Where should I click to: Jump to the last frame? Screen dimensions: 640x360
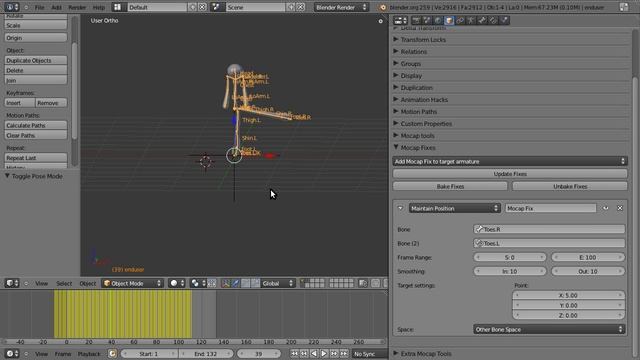pyautogui.click(x=344, y=353)
